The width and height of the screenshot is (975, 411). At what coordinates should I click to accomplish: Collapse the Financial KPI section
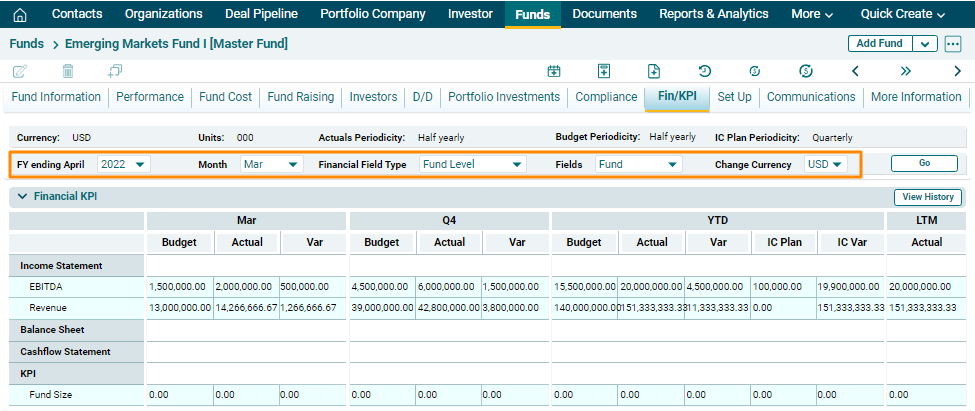22,197
